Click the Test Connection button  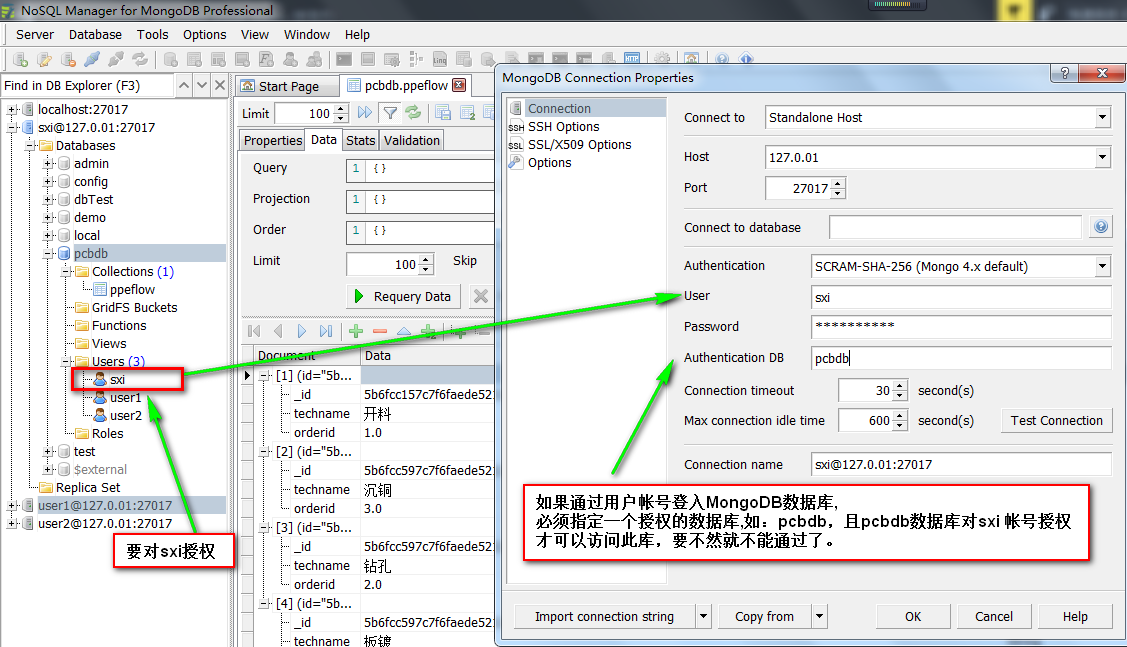[1057, 421]
